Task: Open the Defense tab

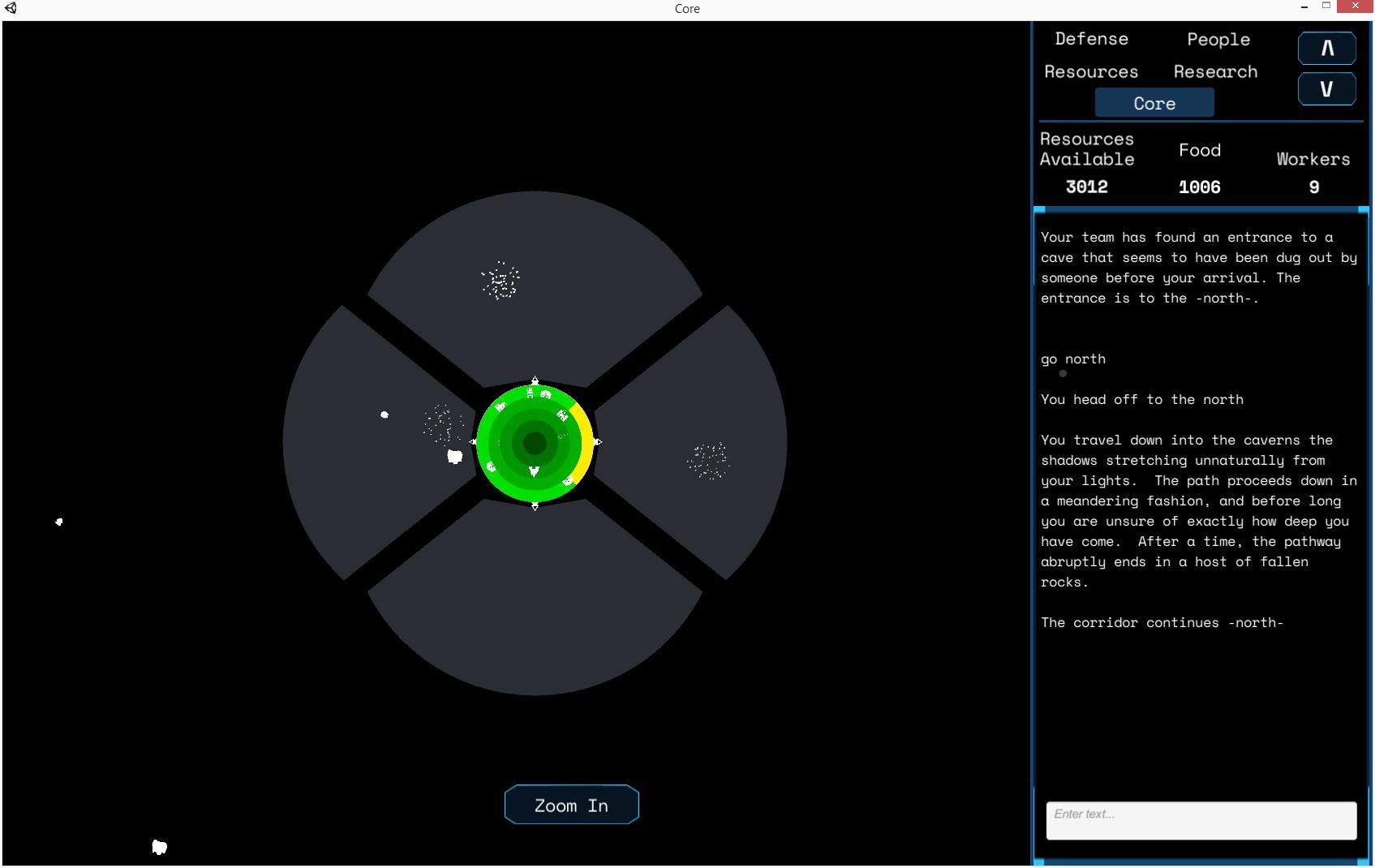Action: (x=1091, y=39)
